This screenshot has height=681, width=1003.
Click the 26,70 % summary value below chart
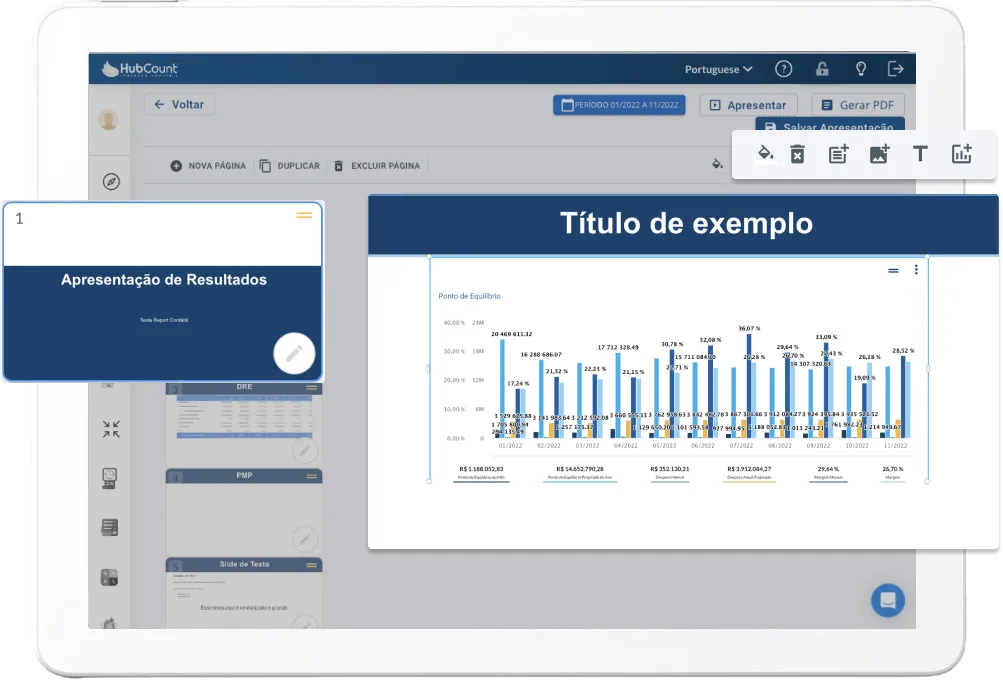click(x=893, y=469)
